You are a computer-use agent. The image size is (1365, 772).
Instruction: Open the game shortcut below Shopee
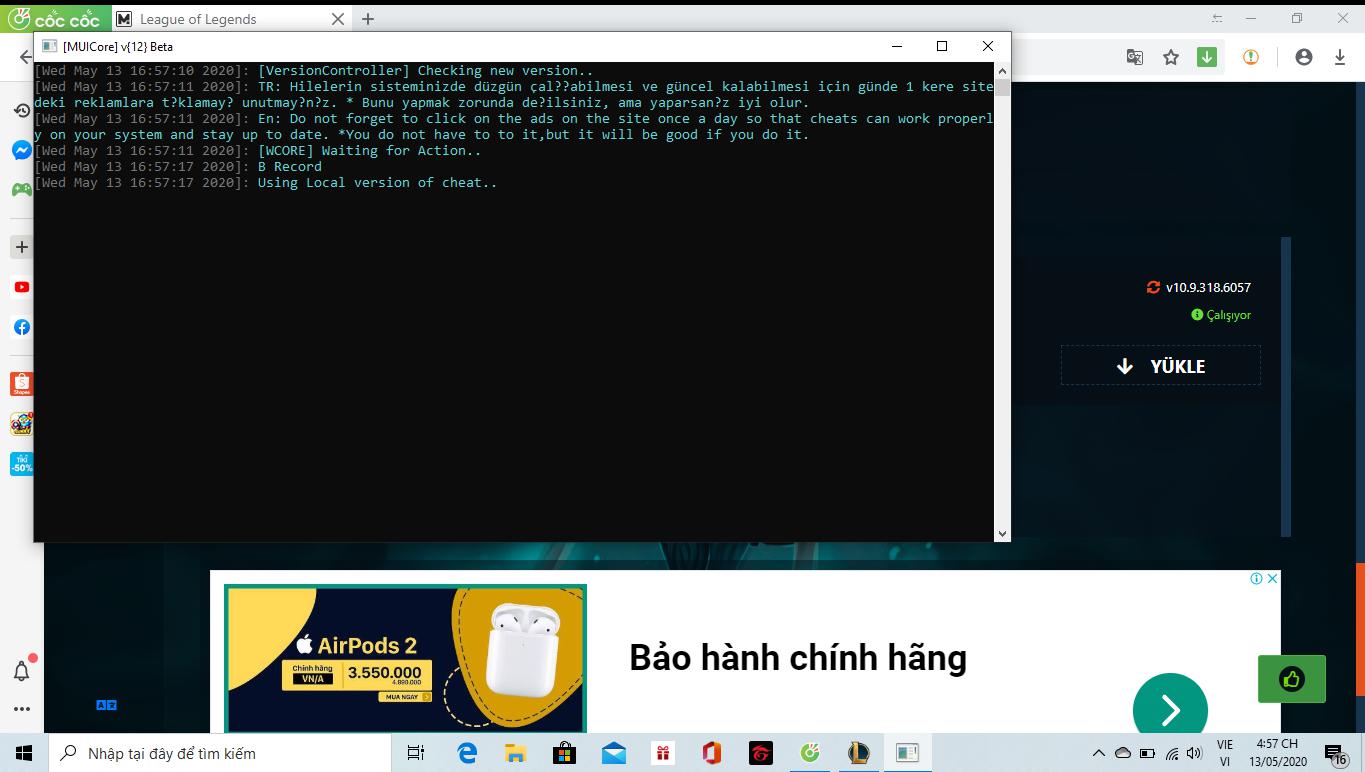(21, 424)
